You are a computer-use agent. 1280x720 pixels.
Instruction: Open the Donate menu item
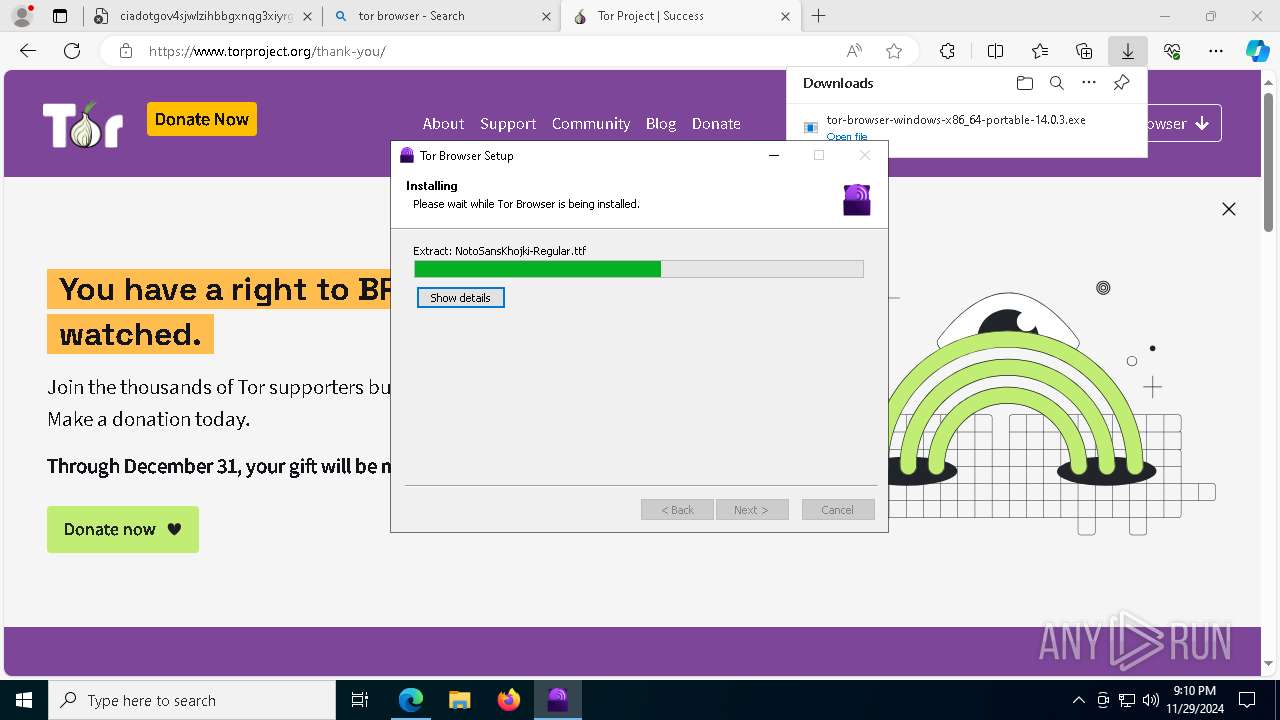pos(716,124)
